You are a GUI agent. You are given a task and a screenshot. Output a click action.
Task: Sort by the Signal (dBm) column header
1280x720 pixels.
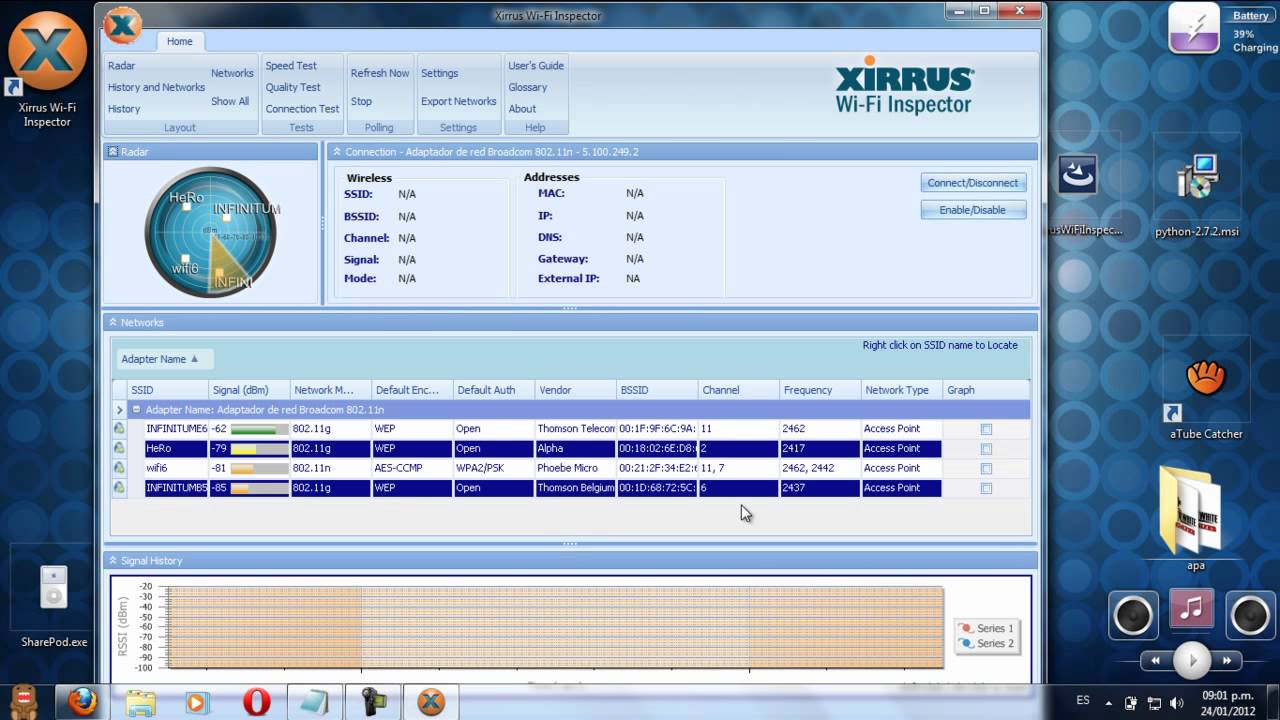[x=249, y=390]
